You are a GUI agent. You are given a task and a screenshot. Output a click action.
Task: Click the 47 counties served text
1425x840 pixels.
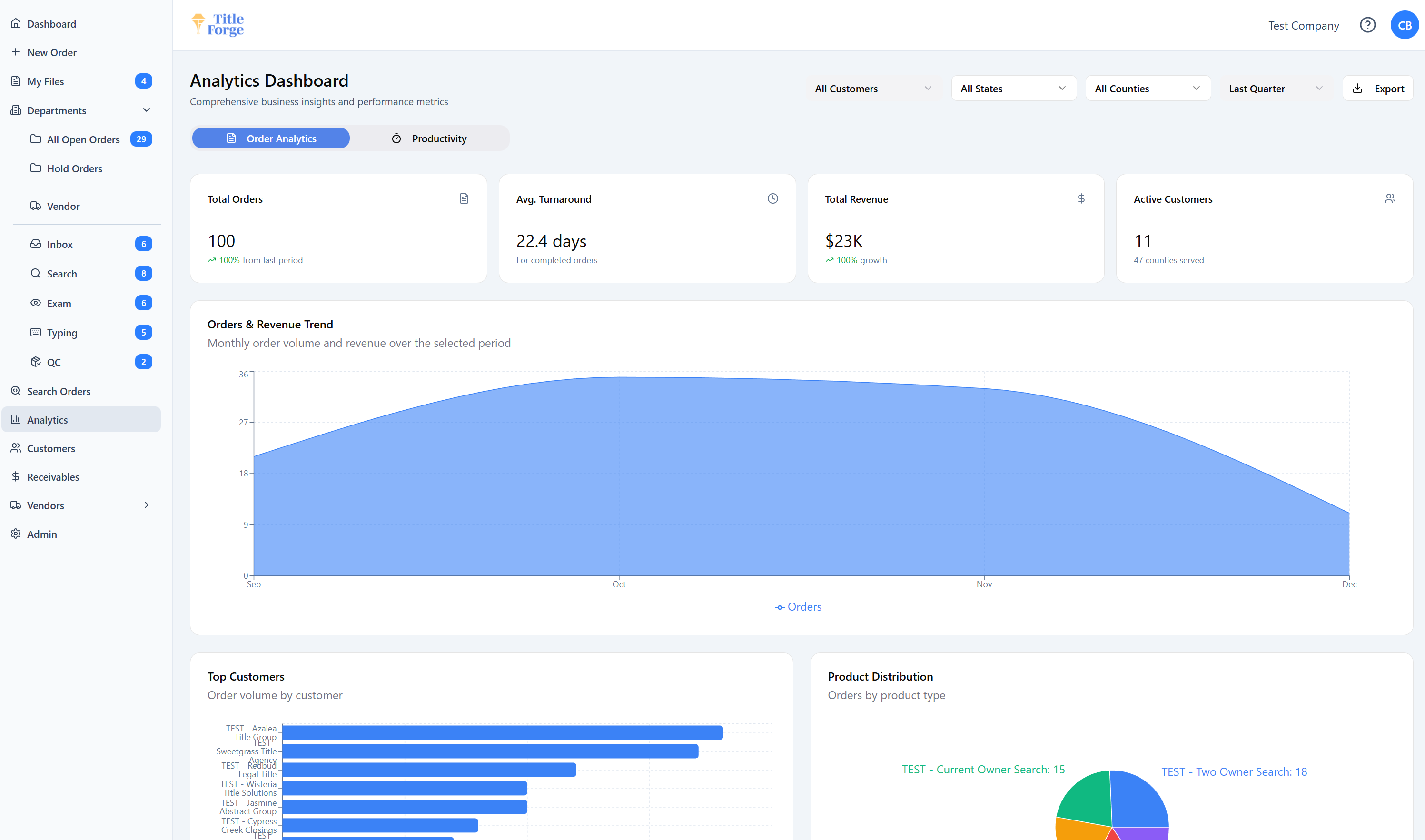pyautogui.click(x=1168, y=260)
